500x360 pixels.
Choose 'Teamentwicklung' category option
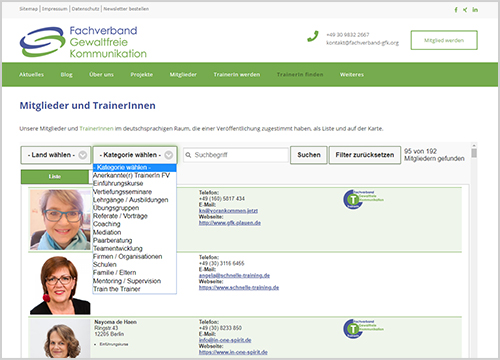(134, 248)
